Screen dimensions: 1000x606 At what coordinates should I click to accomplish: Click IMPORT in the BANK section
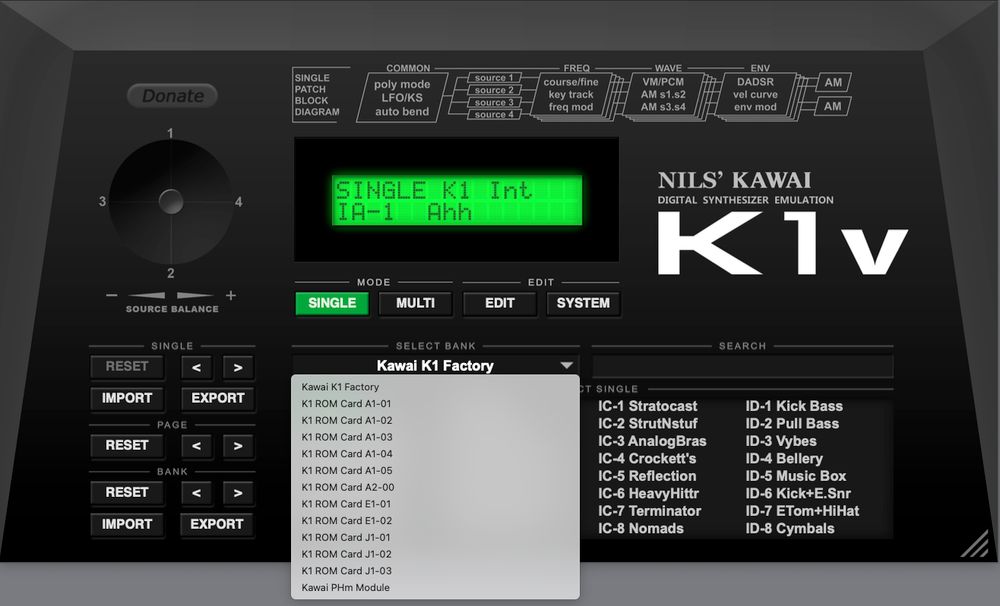tap(127, 524)
